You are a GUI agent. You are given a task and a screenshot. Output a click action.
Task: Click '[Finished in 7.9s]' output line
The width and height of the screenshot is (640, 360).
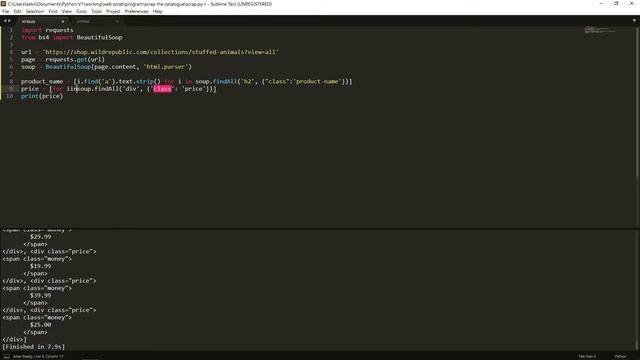pos(33,347)
